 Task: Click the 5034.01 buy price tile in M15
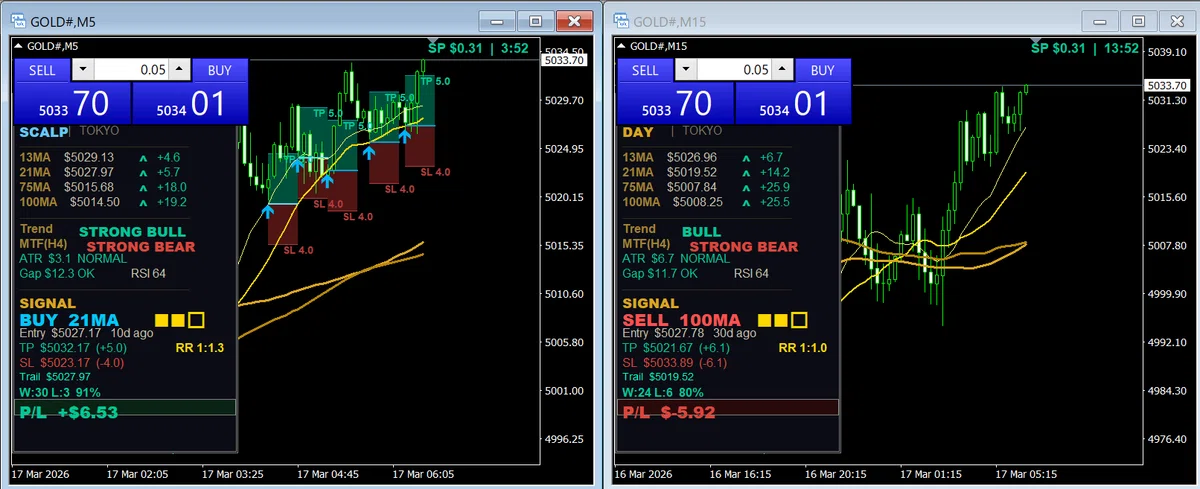[792, 103]
